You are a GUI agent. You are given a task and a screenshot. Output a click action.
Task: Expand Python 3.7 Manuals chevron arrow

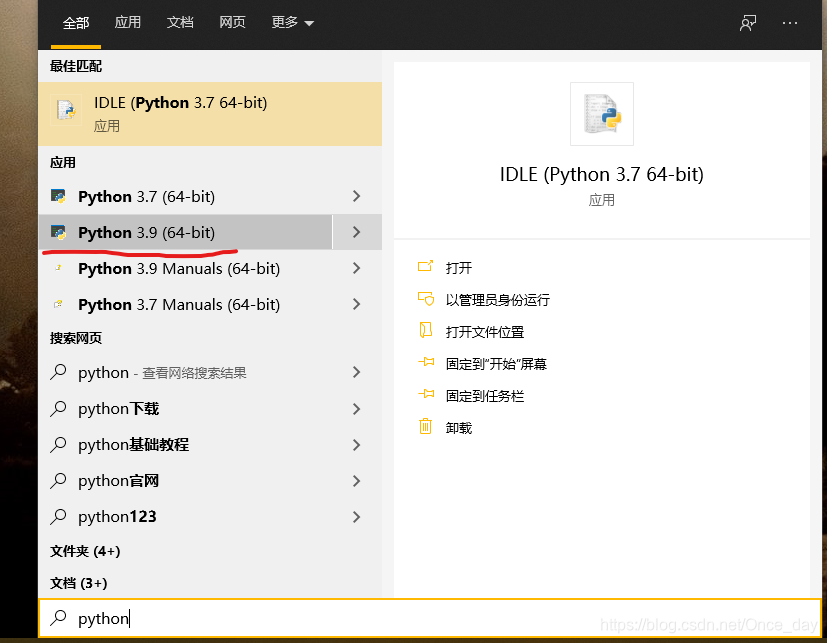357,304
